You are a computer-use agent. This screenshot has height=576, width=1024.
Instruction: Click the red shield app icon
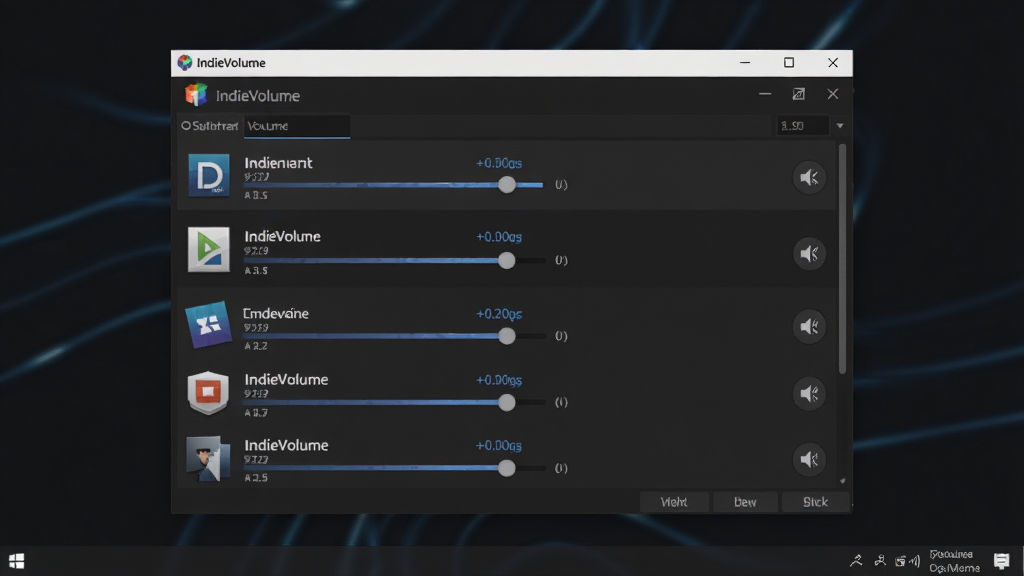tap(208, 392)
